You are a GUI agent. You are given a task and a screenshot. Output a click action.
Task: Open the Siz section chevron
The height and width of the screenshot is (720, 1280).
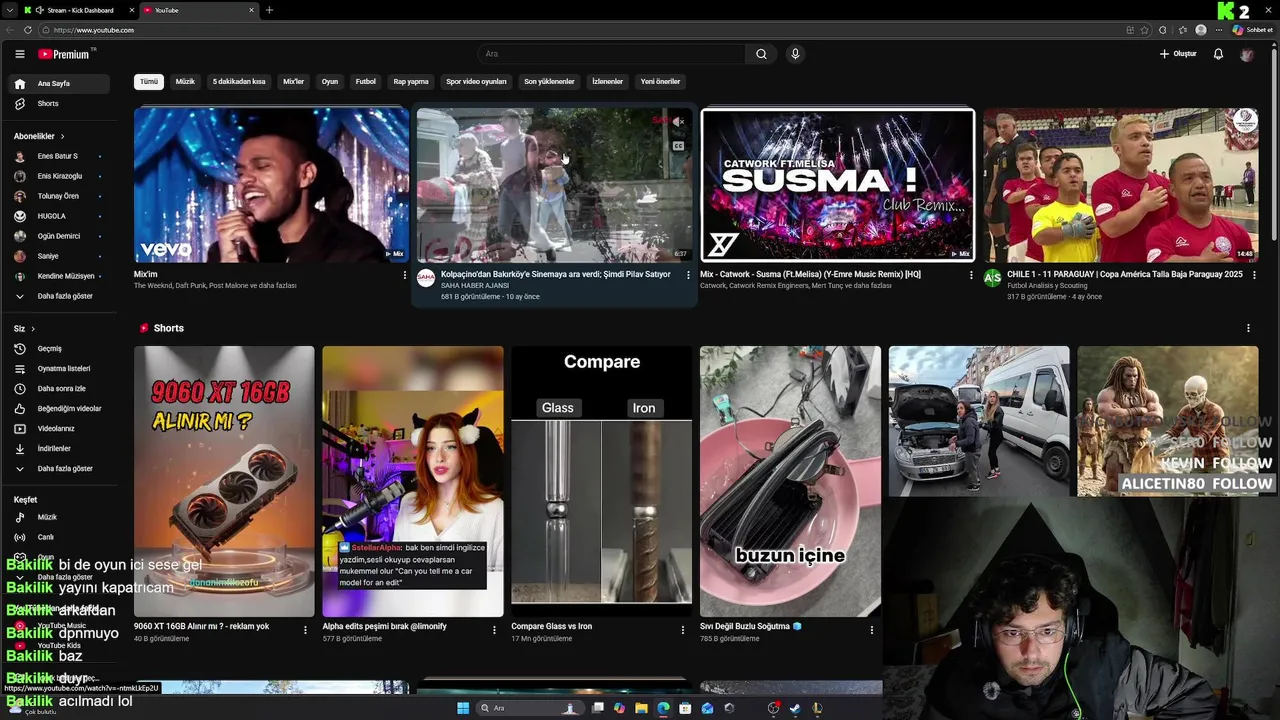pos(32,329)
